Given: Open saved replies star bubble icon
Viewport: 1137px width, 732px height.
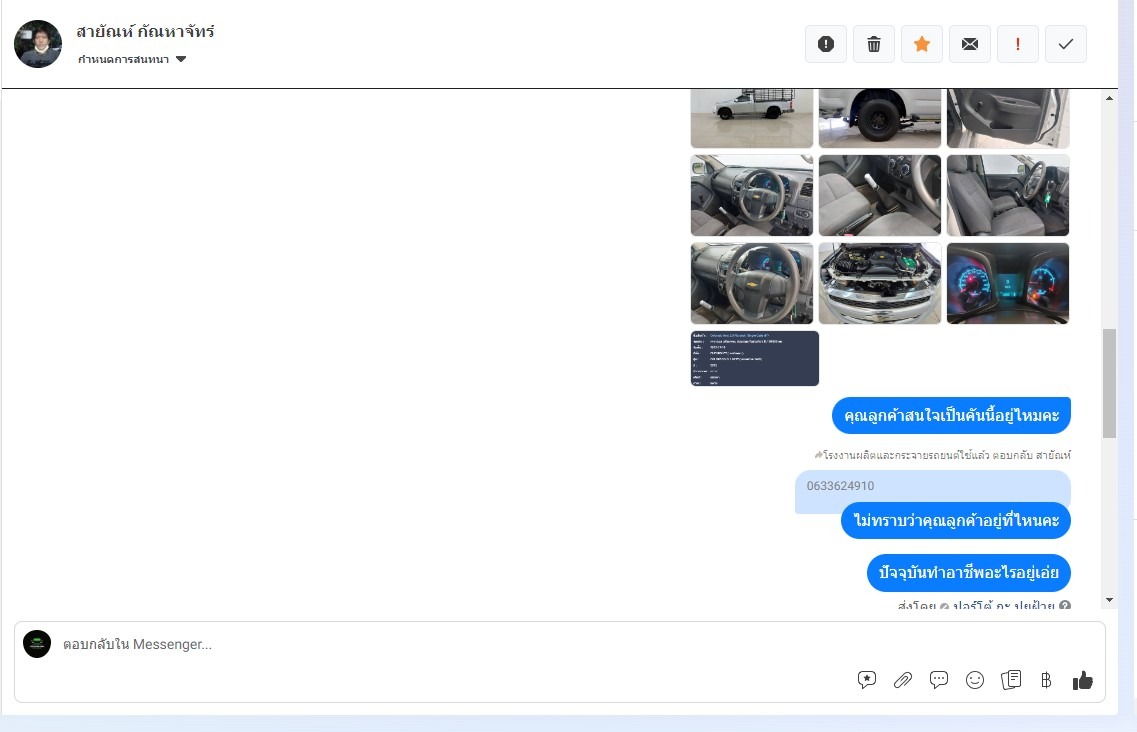Looking at the screenshot, I should point(867,680).
